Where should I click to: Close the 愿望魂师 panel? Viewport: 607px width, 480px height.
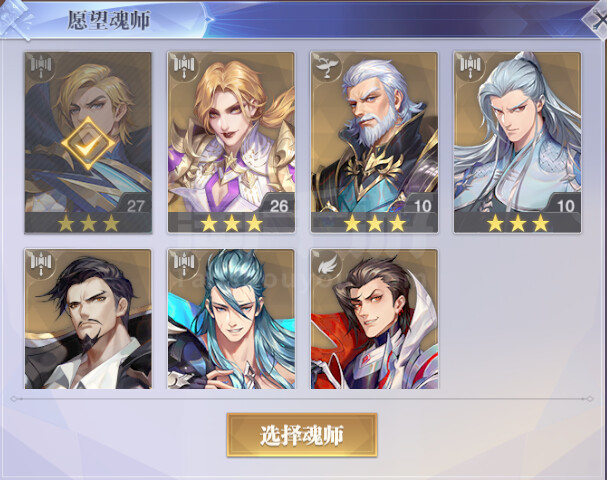(596, 20)
